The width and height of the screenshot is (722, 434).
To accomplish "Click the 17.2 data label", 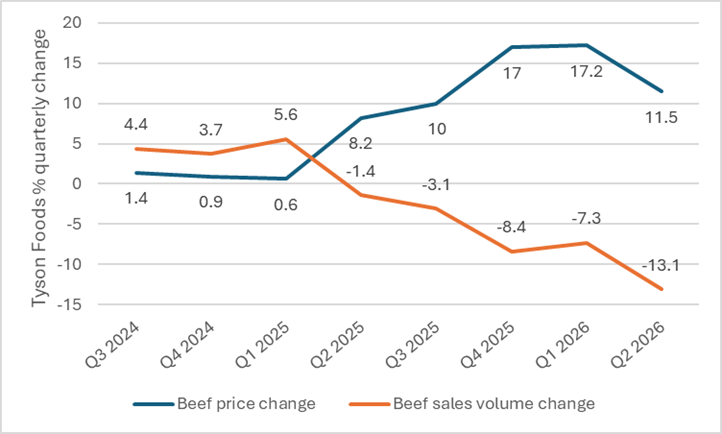I will 586,72.
